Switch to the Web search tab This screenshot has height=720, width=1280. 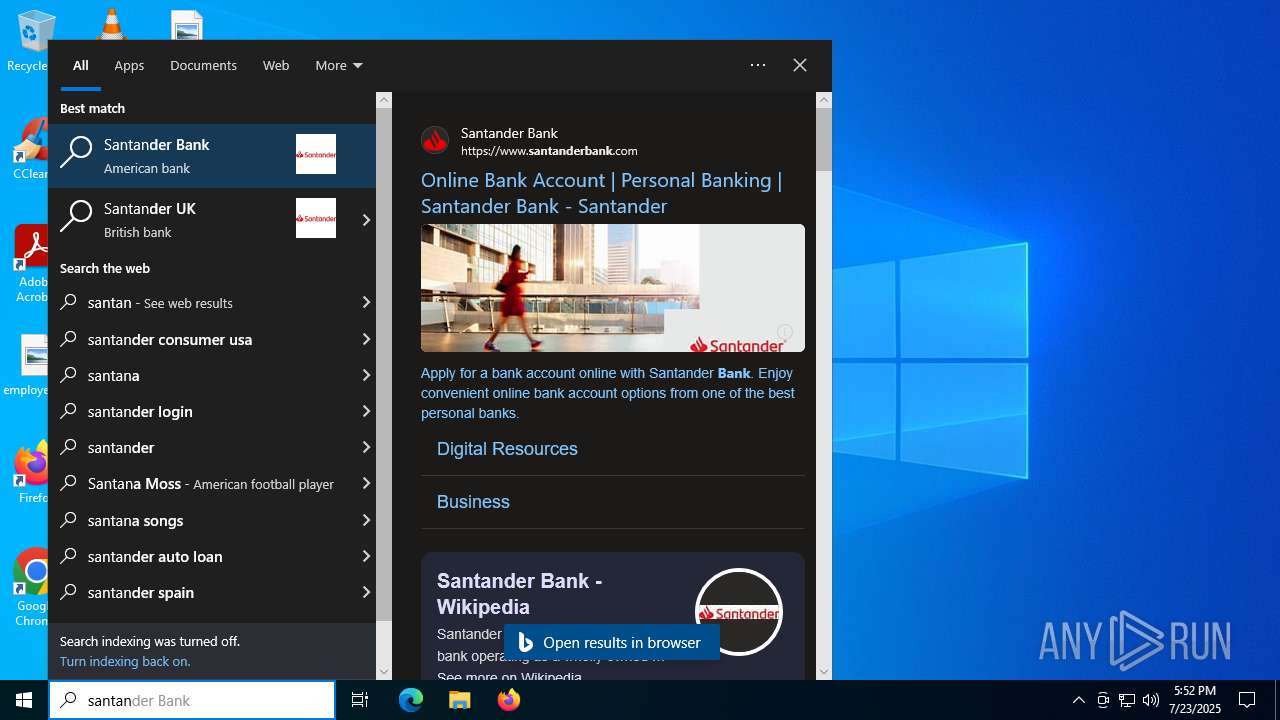[x=276, y=65]
